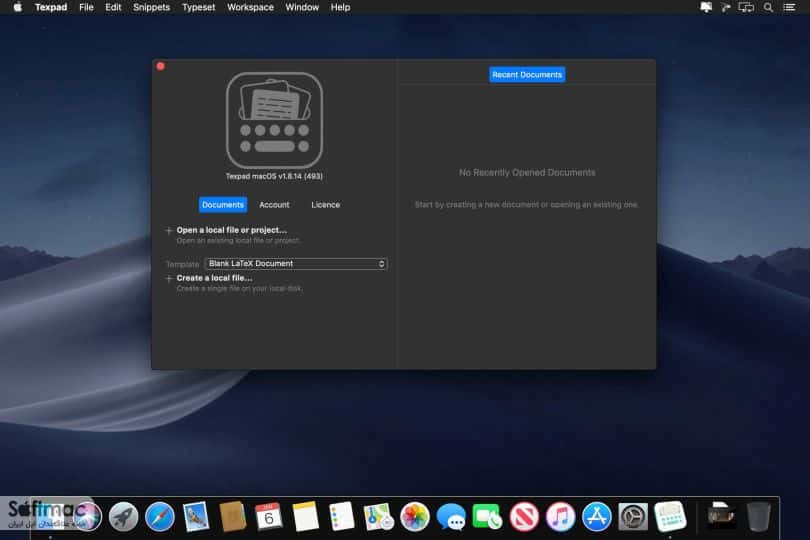Choose Create a local file option
The image size is (810, 540).
pyautogui.click(x=214, y=278)
